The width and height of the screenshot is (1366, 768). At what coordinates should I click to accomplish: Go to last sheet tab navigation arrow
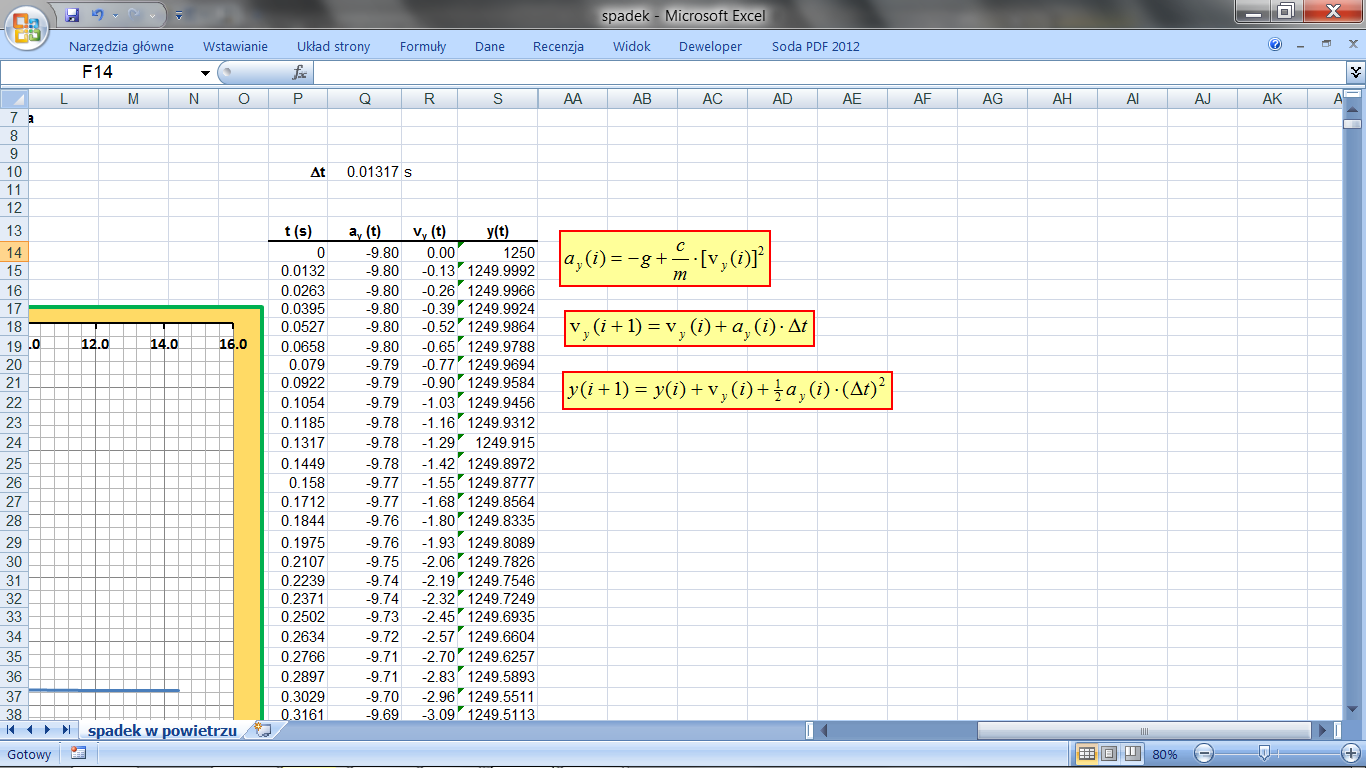tap(66, 730)
